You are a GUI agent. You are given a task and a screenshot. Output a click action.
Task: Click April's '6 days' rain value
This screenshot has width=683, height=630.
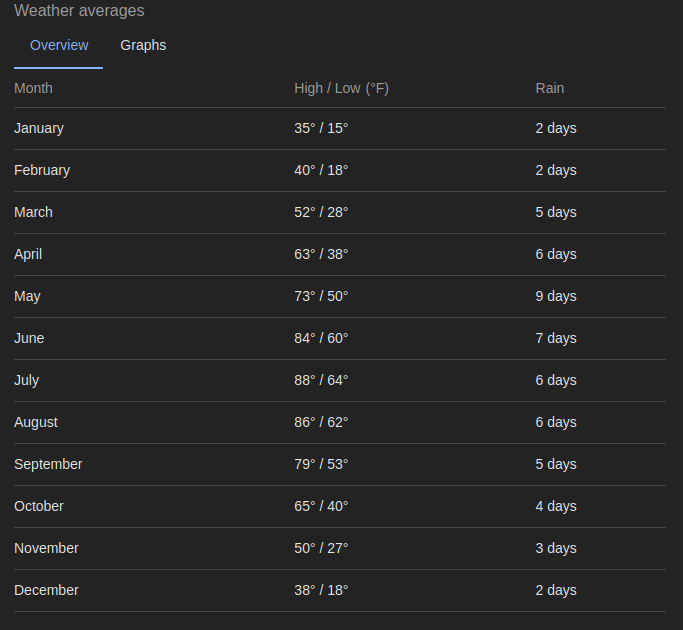click(x=556, y=254)
